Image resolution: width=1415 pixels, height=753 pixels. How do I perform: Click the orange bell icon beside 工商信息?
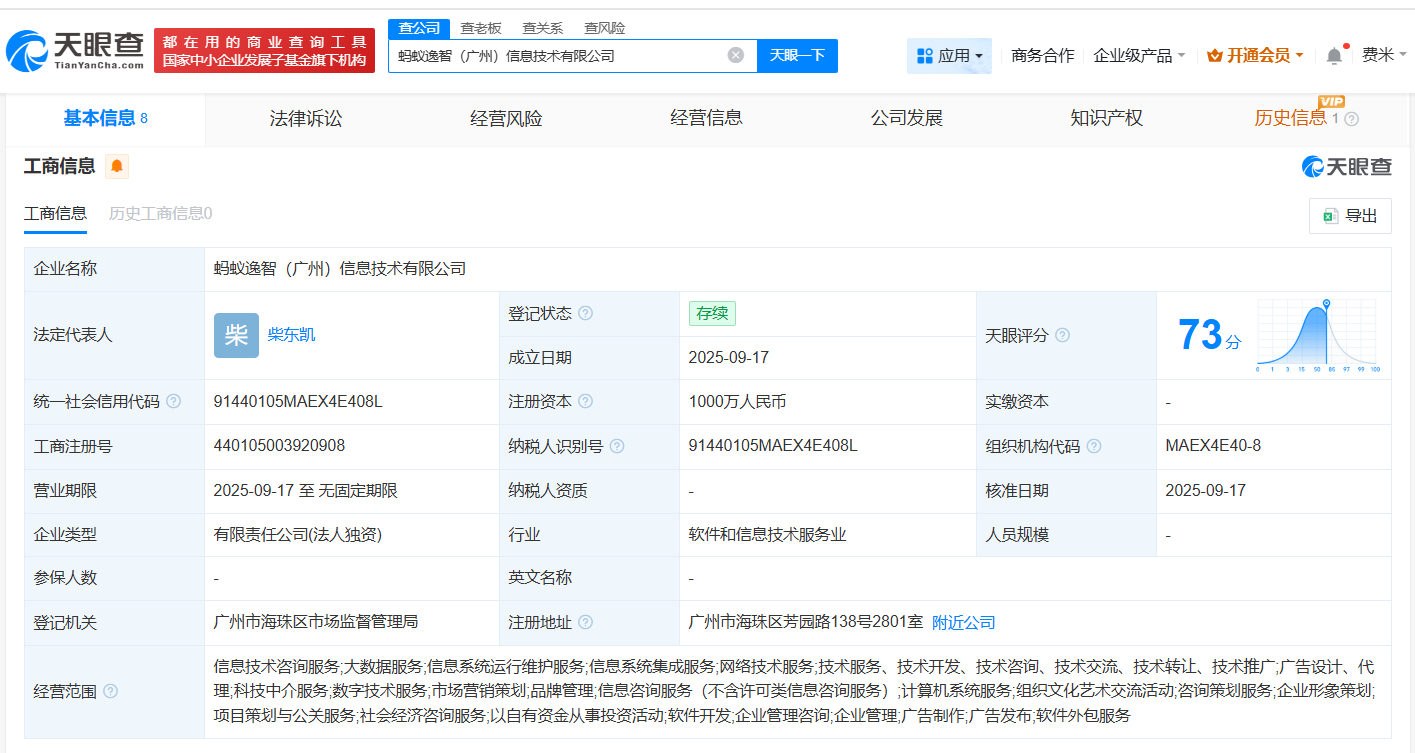coord(117,167)
